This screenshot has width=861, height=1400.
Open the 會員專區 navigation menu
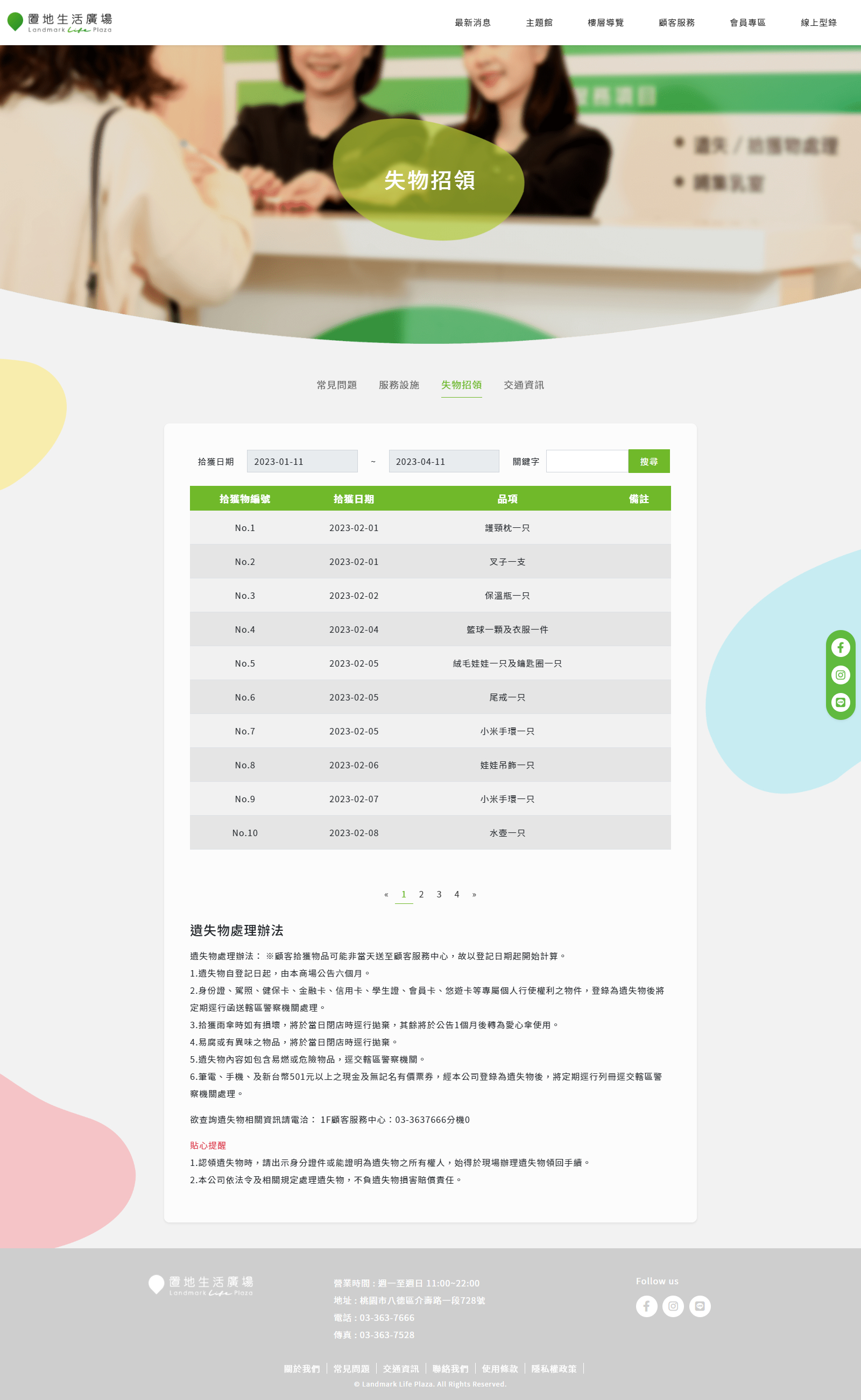click(747, 23)
